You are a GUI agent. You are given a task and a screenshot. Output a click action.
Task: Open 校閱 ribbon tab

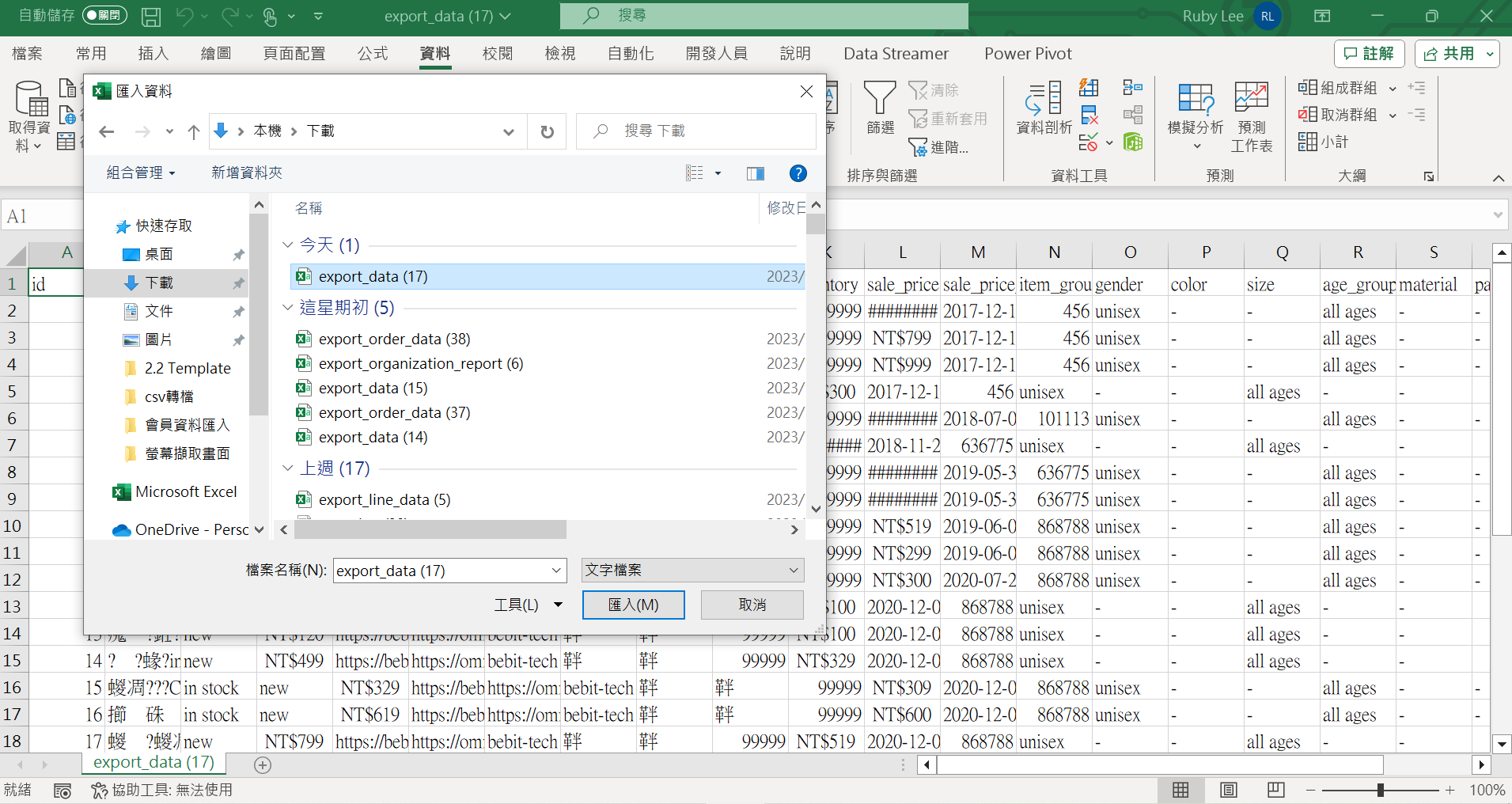[498, 54]
